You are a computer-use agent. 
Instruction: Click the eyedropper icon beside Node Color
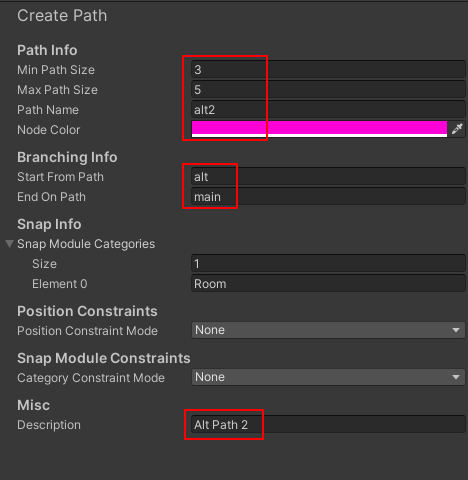[457, 129]
